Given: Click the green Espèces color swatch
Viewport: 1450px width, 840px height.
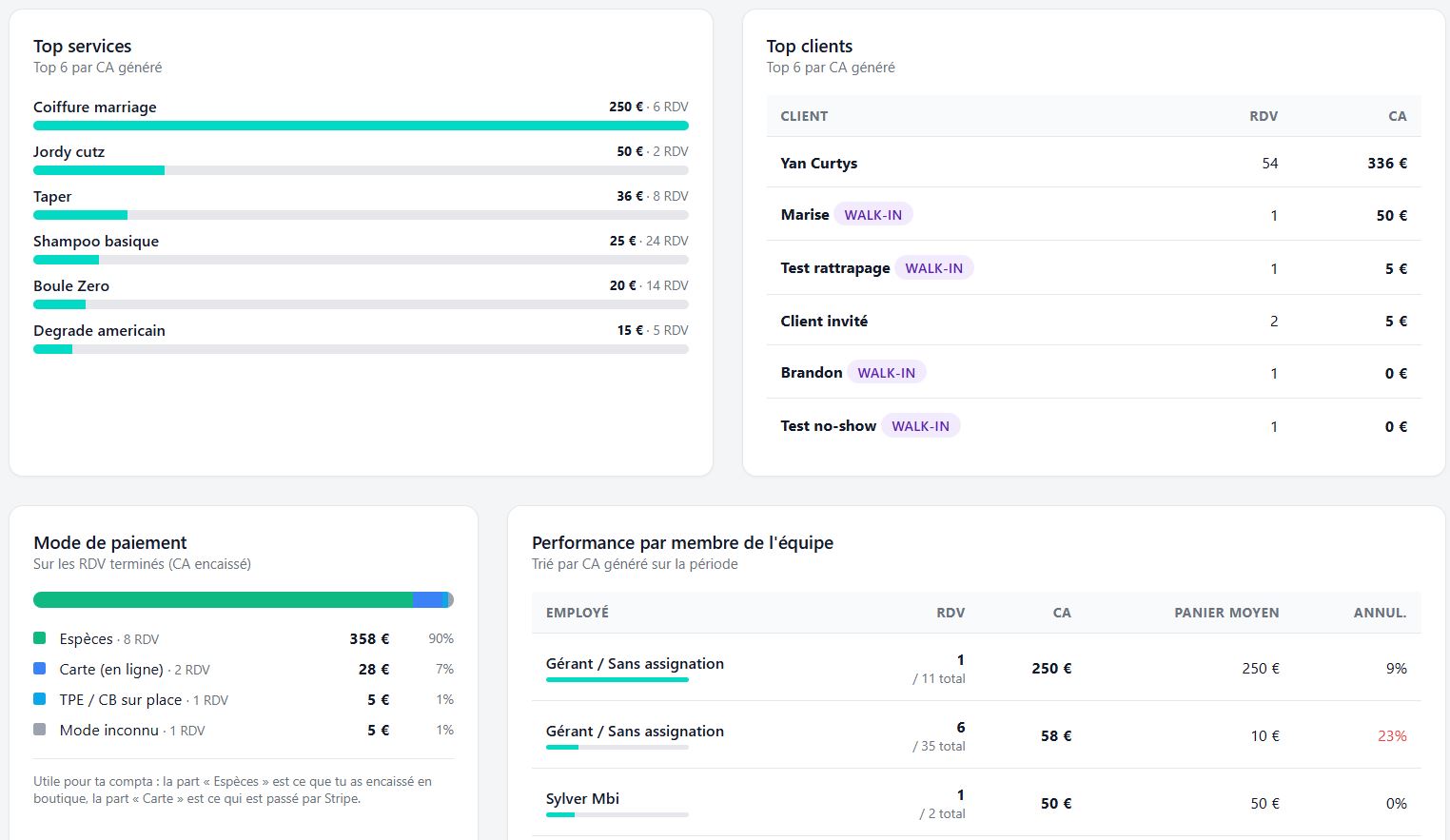Looking at the screenshot, I should point(40,638).
